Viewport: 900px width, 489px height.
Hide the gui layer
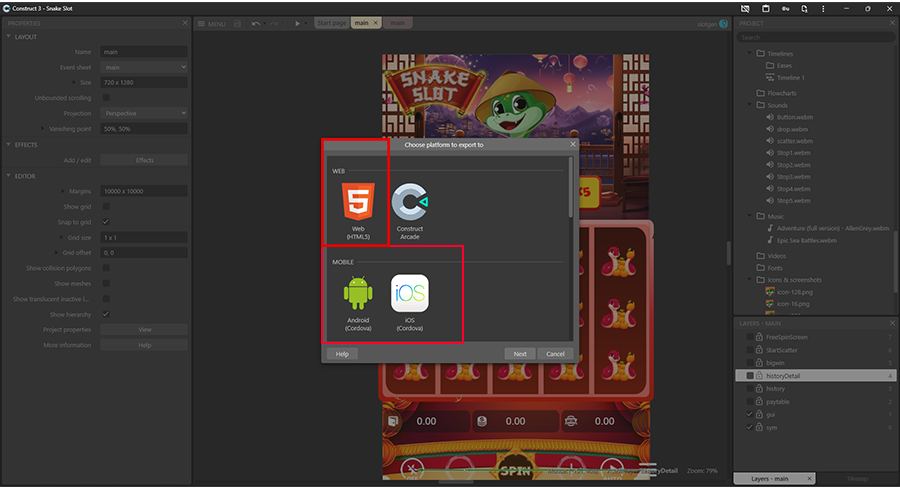point(750,414)
